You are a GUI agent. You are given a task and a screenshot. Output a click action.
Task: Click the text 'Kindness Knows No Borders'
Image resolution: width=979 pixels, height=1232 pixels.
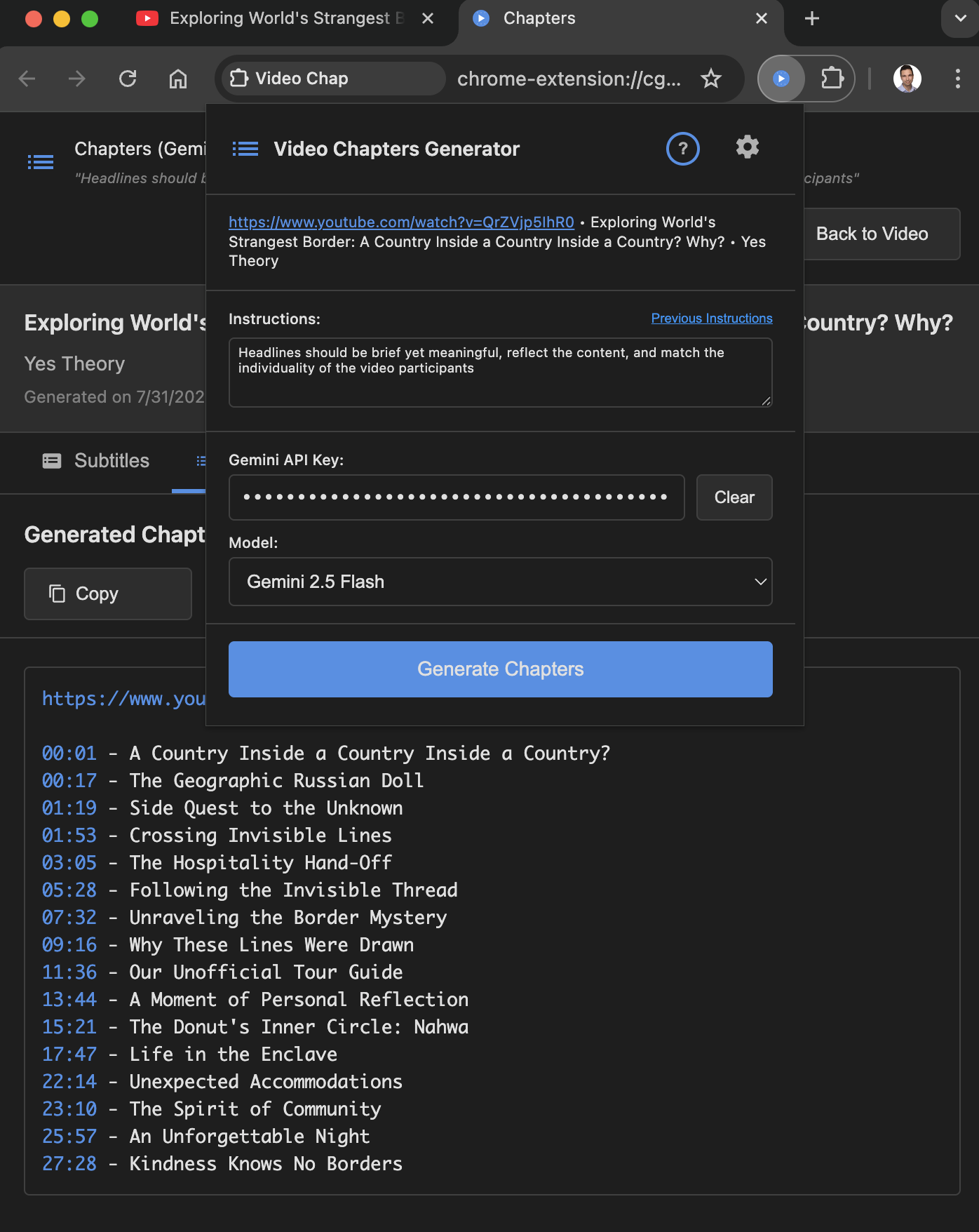pyautogui.click(x=266, y=1164)
